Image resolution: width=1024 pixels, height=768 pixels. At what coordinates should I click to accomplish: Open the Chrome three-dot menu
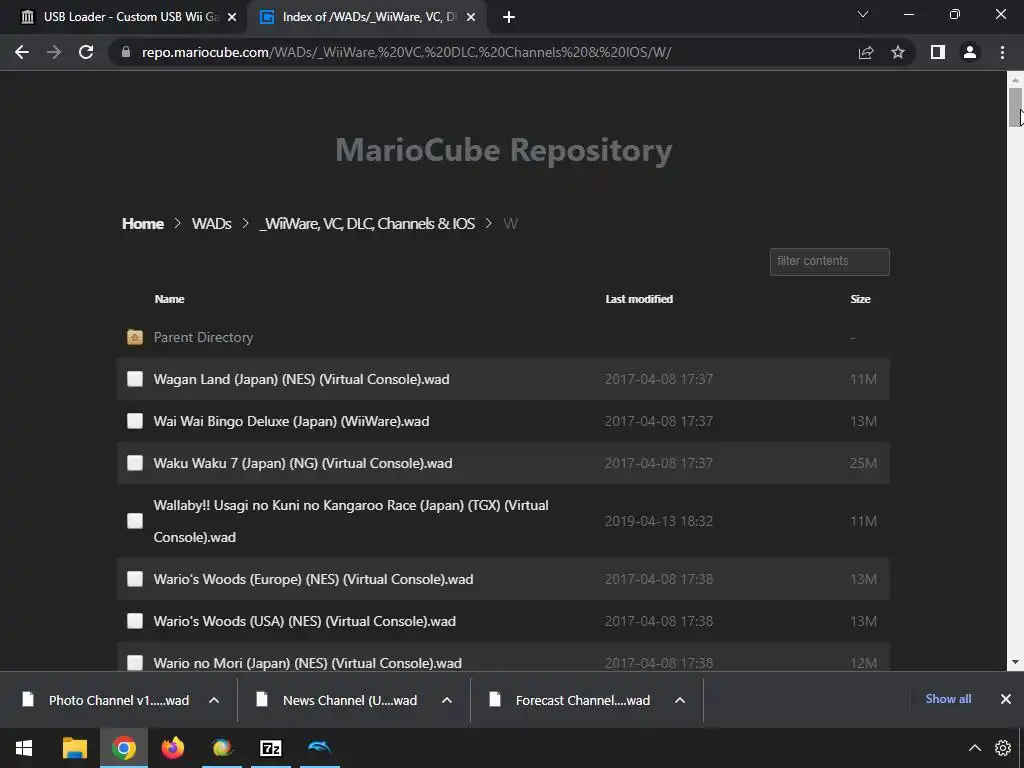pyautogui.click(x=1002, y=52)
